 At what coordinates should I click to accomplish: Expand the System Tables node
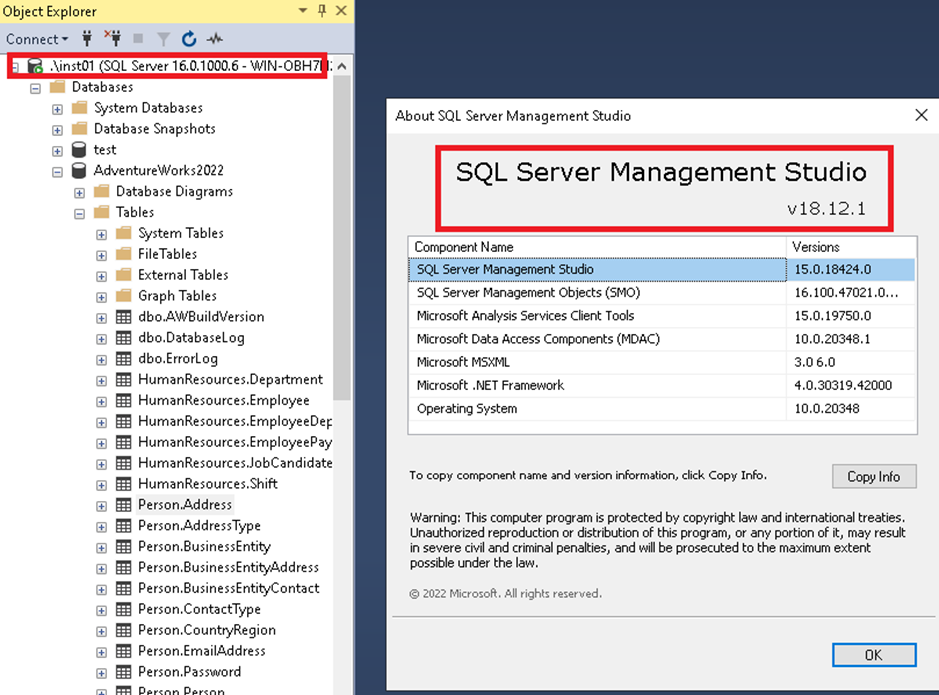(x=102, y=235)
